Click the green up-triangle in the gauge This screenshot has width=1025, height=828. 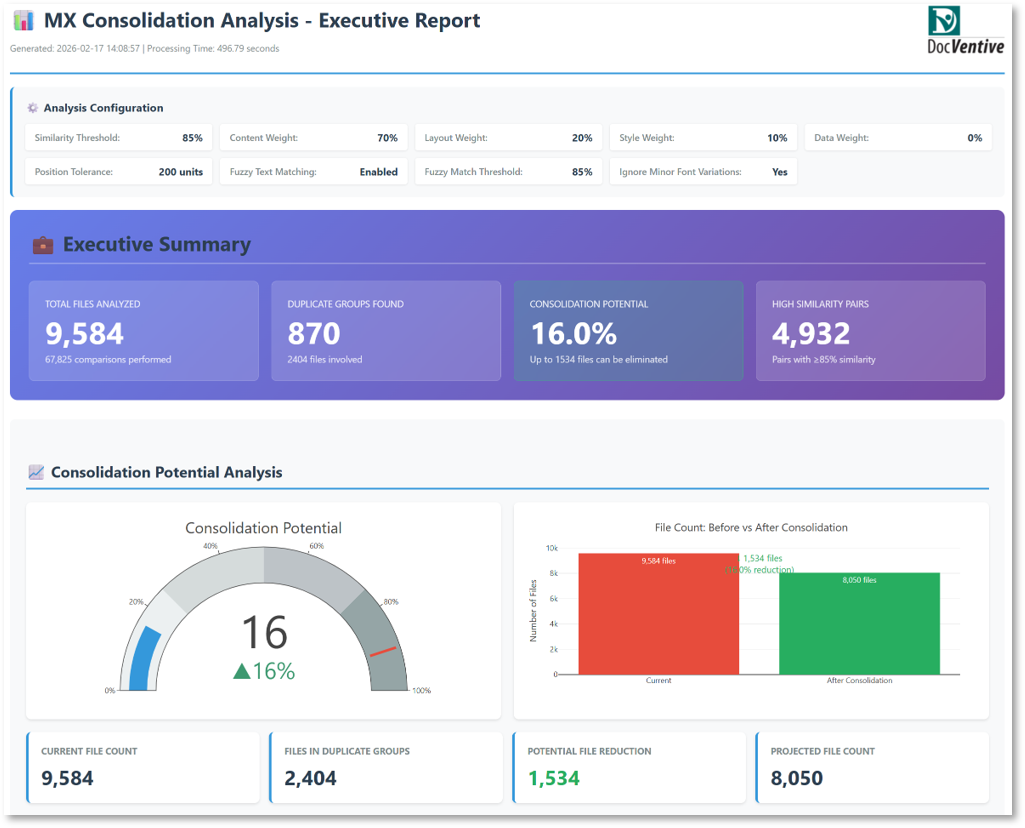click(241, 671)
